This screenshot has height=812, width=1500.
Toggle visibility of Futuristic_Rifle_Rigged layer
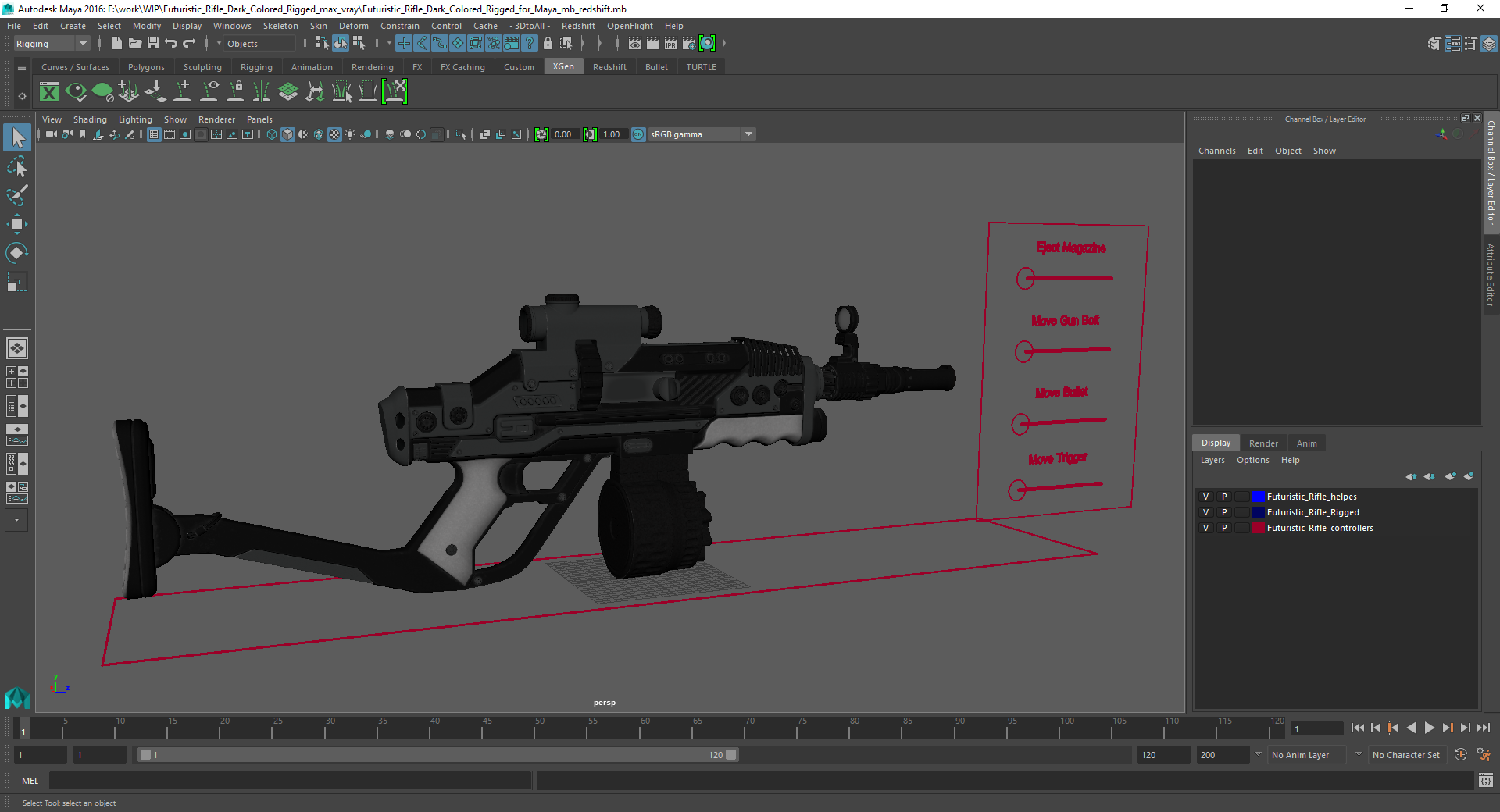click(1205, 512)
